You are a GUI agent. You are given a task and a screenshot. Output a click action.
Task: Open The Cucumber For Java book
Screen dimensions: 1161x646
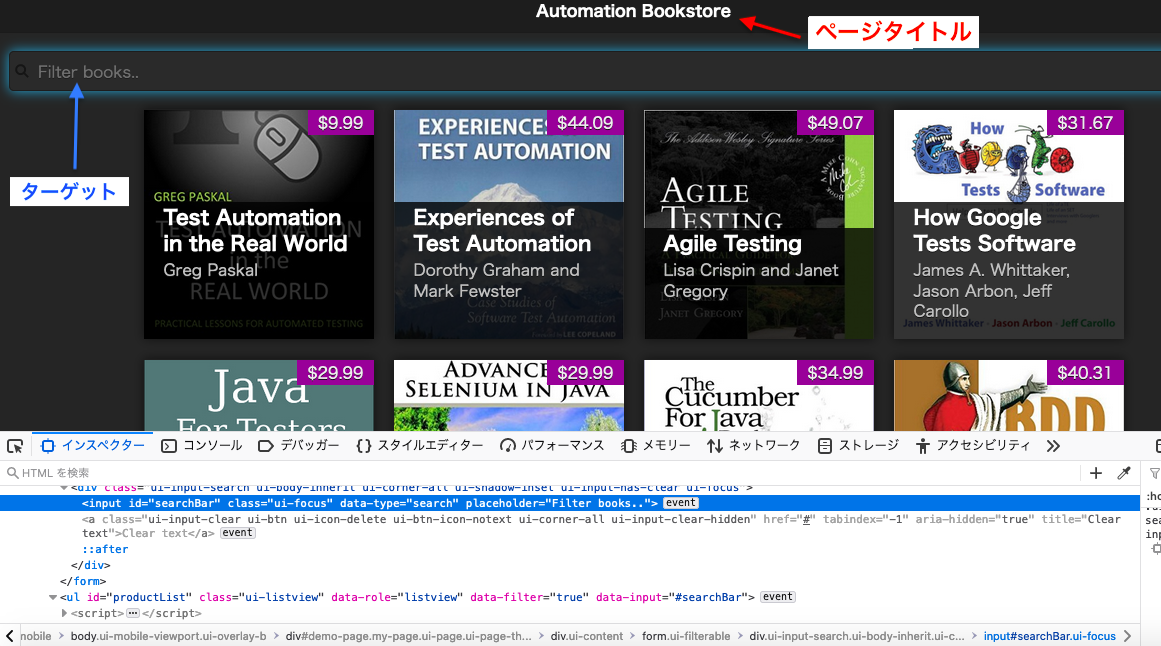[x=759, y=396]
